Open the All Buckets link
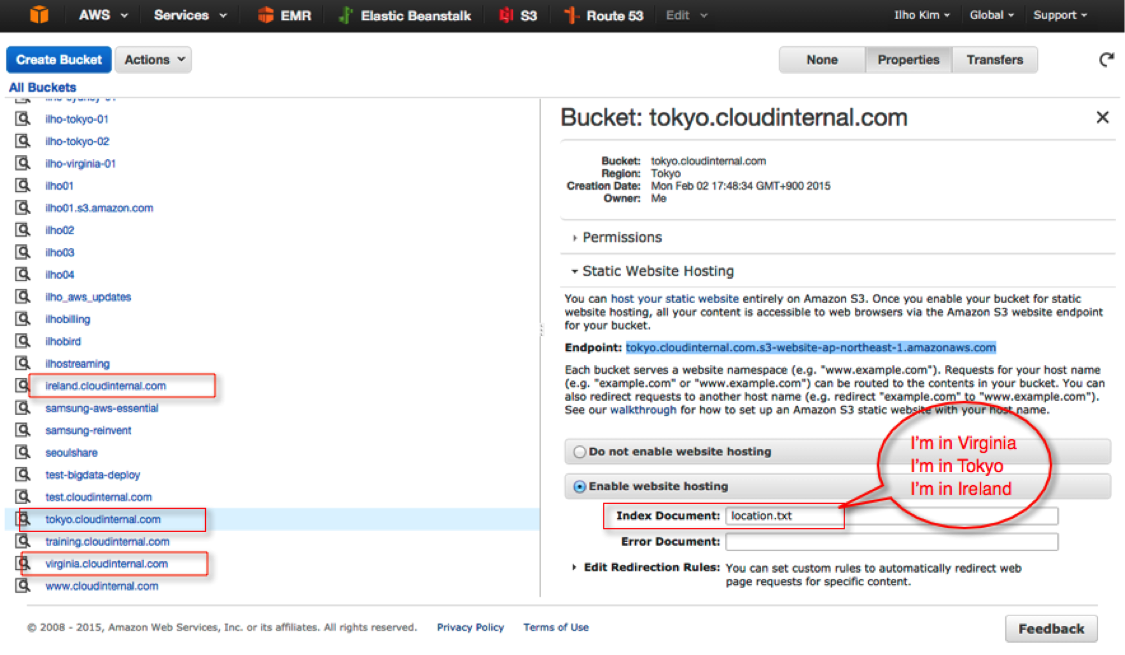 [42, 88]
